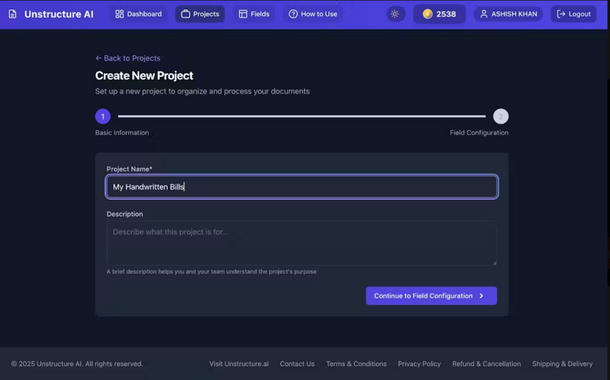
Task: Open the Refund & Cancellation link
Action: 486,364
